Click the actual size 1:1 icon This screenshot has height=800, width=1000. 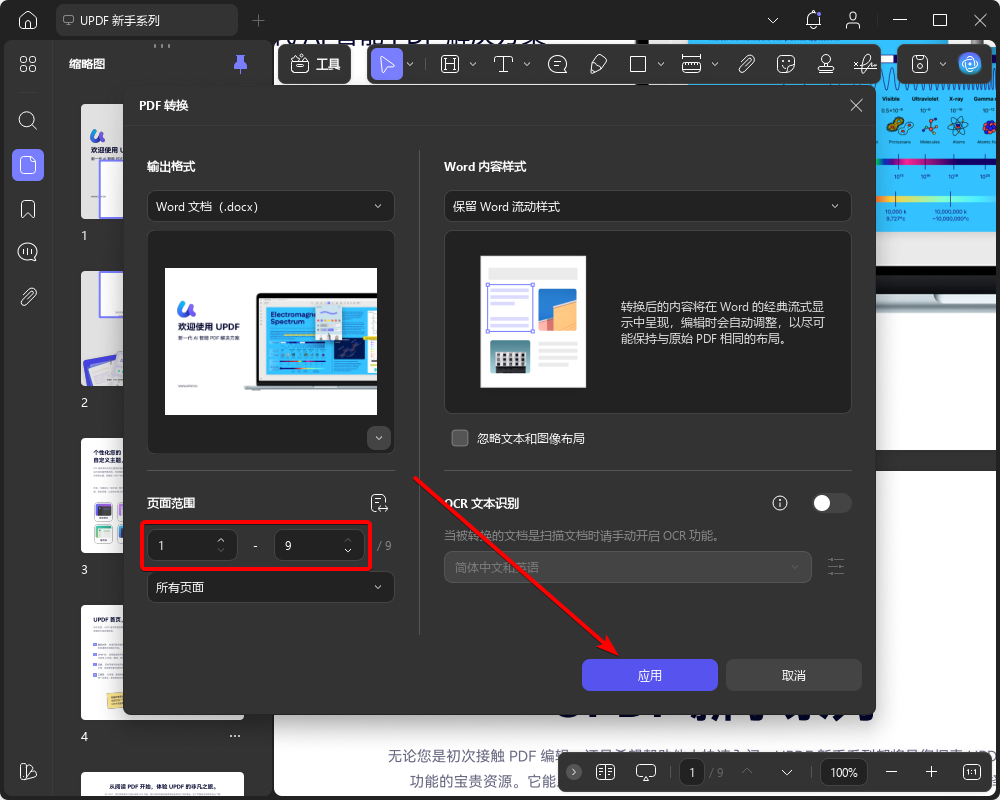click(971, 773)
